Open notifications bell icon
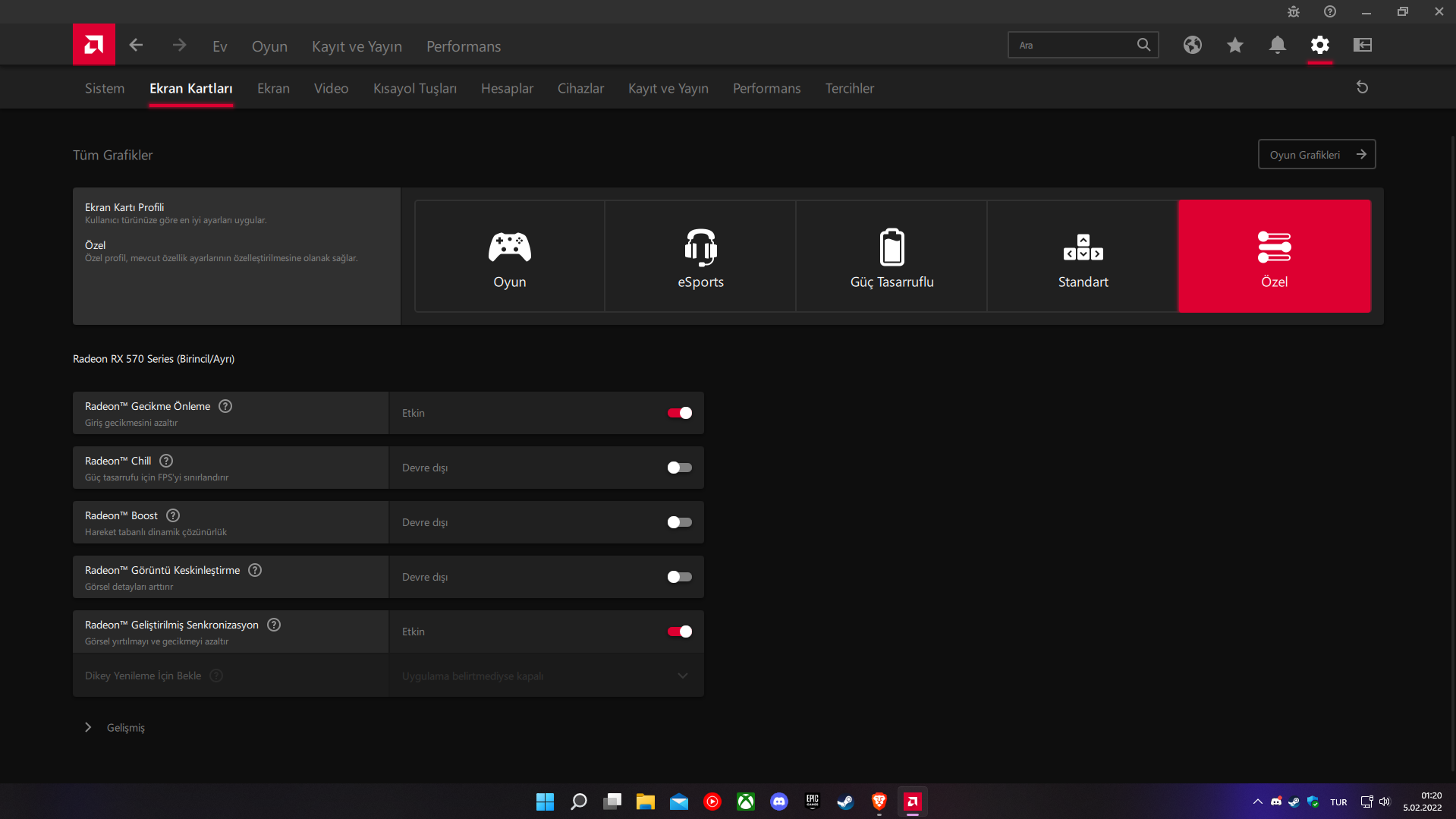Viewport: 1456px width, 819px height. coord(1278,45)
